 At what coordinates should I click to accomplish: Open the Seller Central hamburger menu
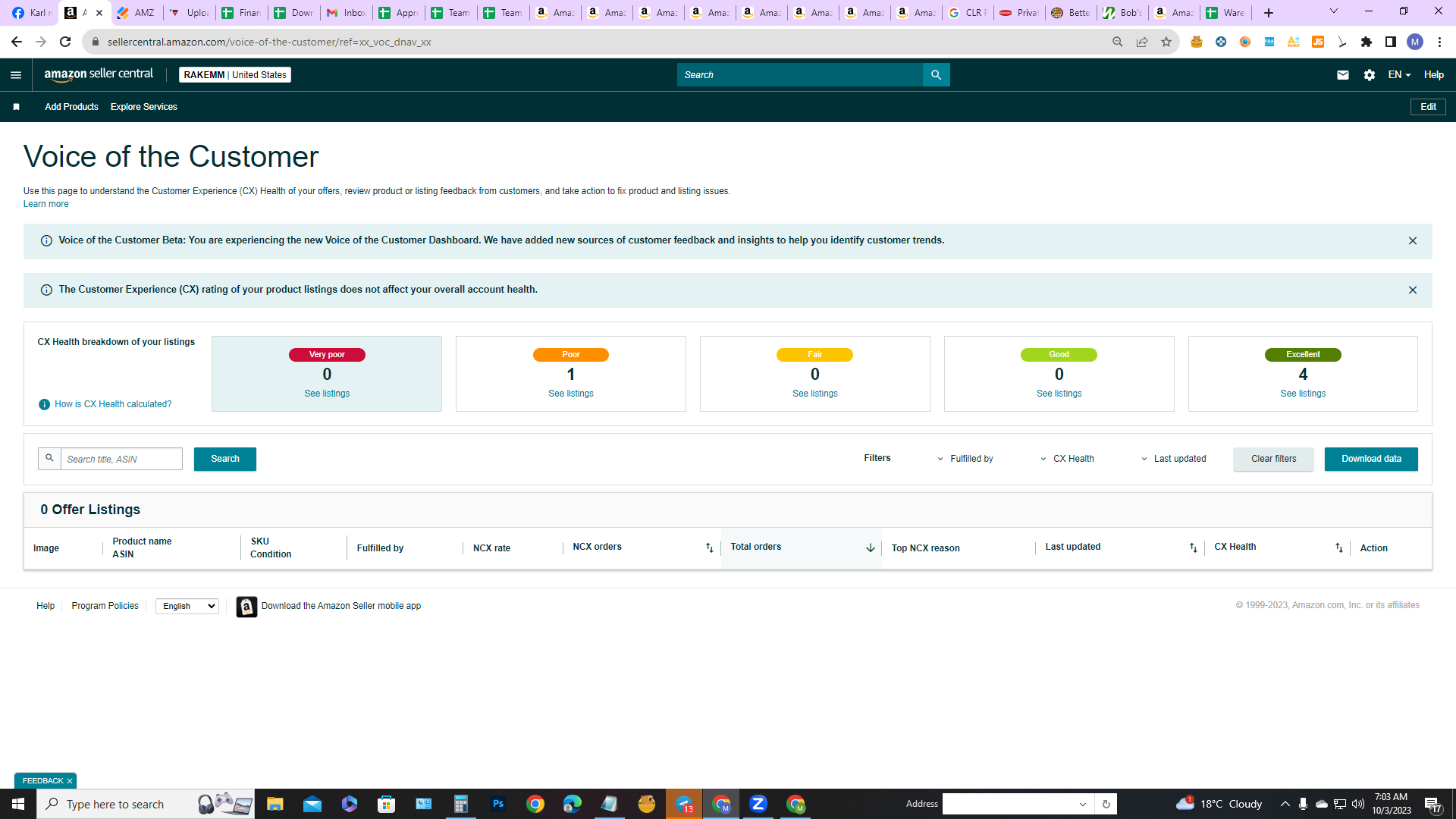[16, 74]
